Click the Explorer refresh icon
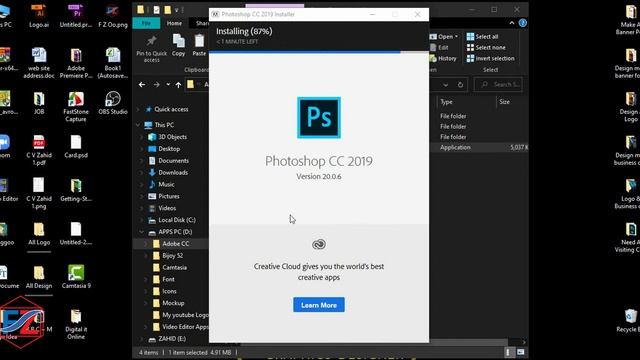640x360 pixels. click(x=460, y=85)
